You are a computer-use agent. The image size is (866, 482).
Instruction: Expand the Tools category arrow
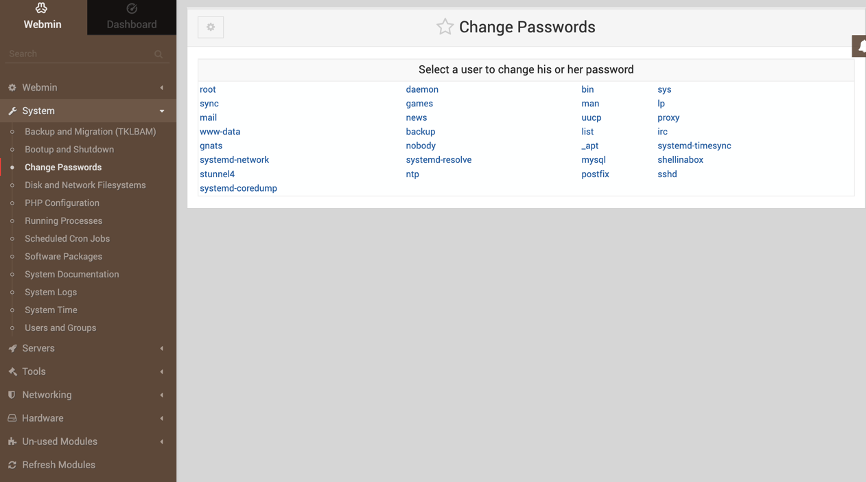pyautogui.click(x=162, y=372)
